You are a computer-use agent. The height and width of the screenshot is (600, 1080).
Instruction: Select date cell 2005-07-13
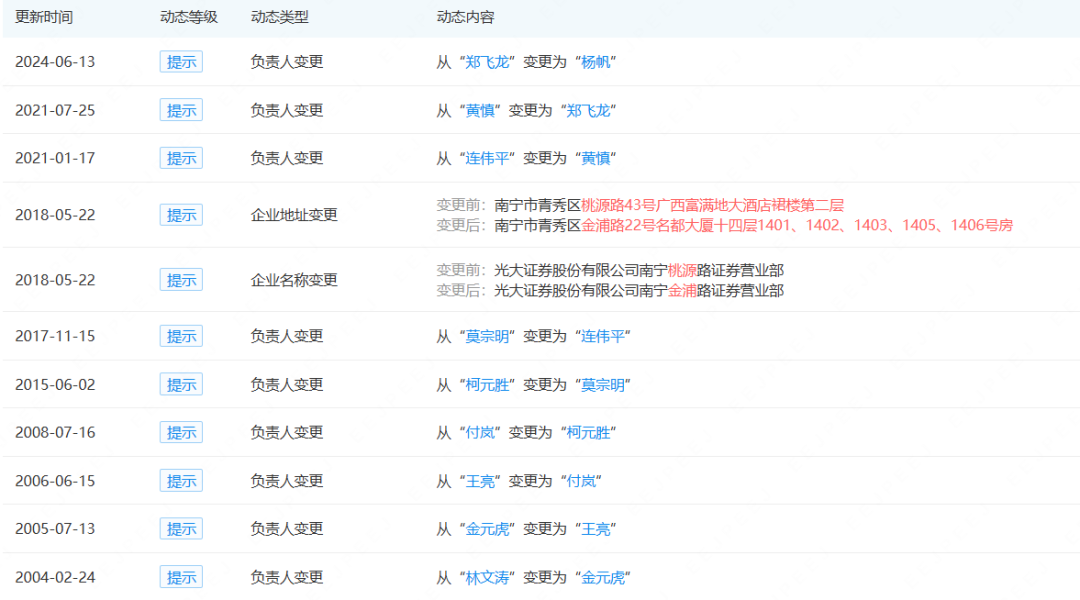click(x=55, y=529)
